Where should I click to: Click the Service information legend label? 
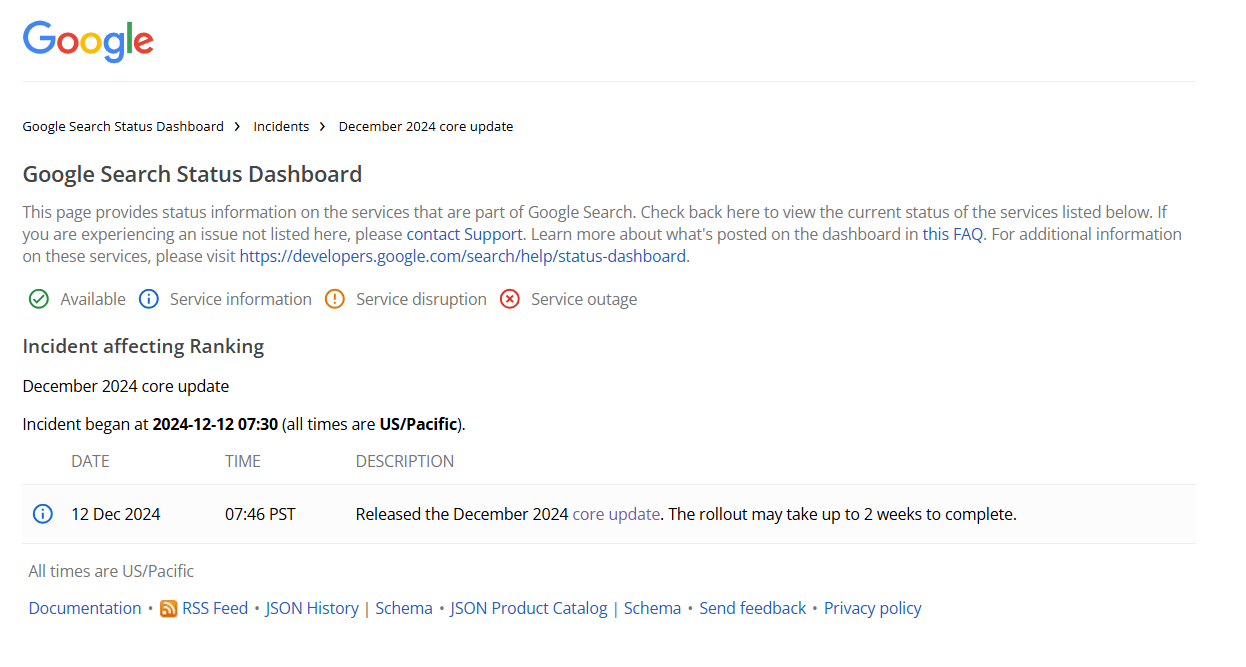[x=241, y=299]
